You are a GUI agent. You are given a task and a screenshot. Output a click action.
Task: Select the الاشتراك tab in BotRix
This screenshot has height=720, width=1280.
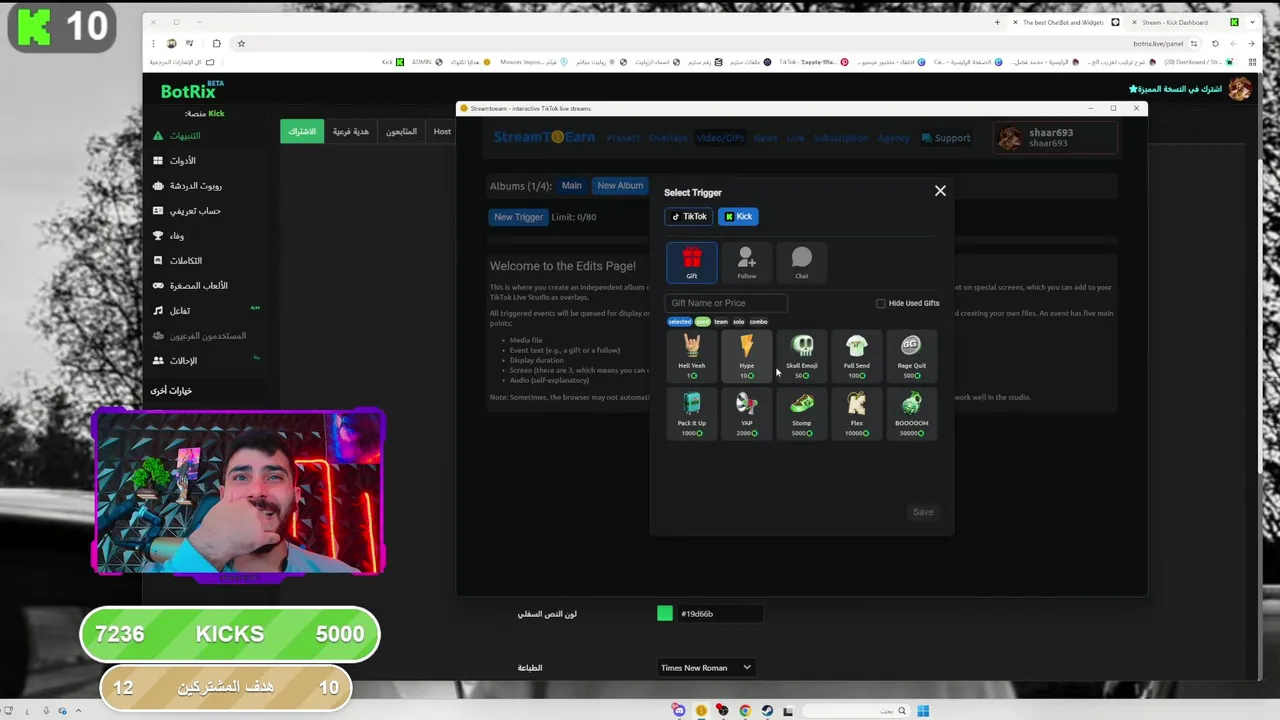coord(302,131)
